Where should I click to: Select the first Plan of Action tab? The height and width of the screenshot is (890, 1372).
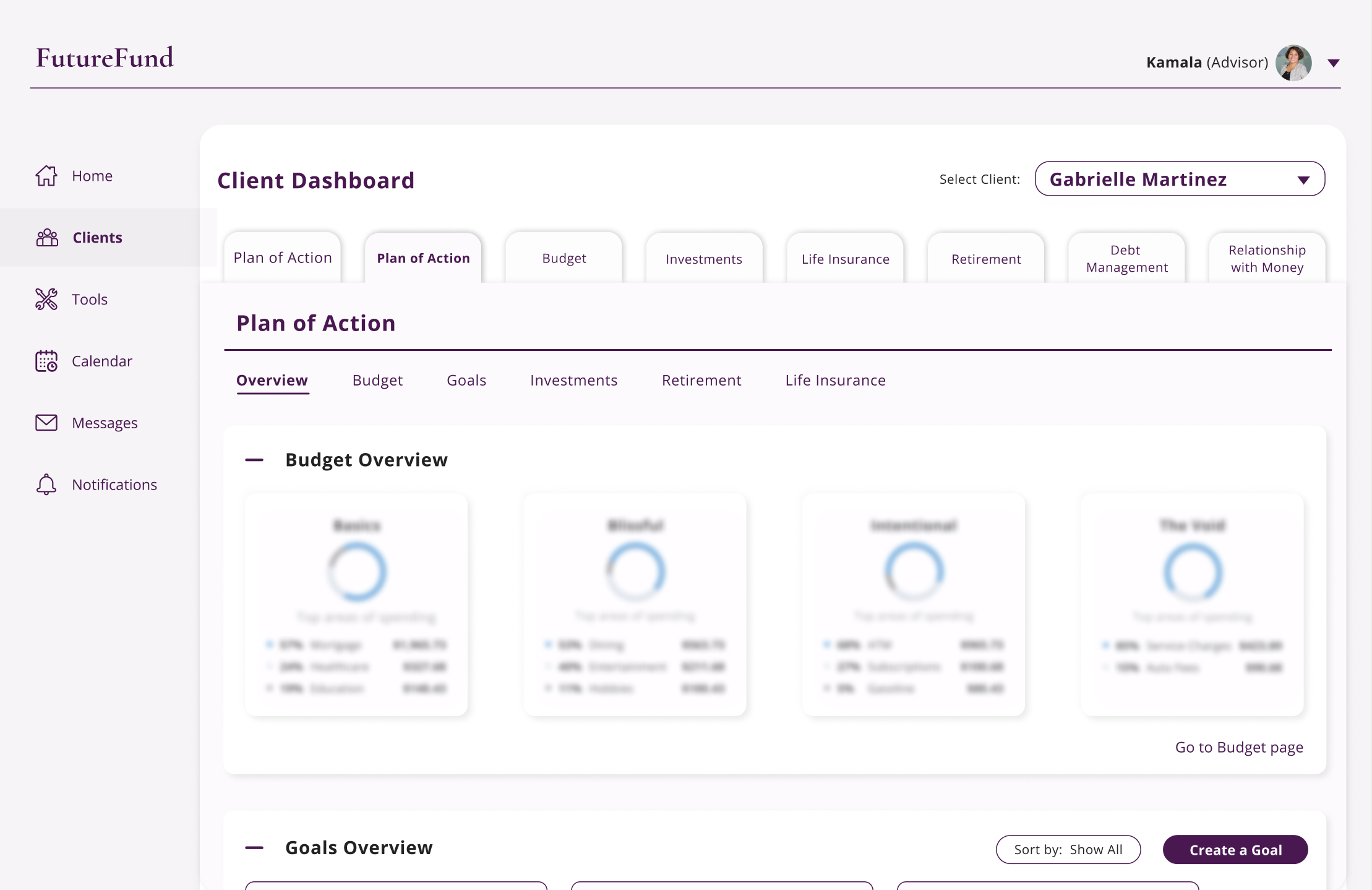pyautogui.click(x=283, y=258)
